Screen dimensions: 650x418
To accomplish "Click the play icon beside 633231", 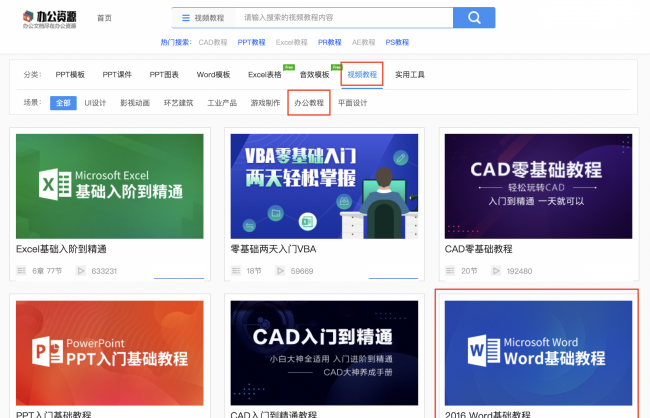I will pyautogui.click(x=81, y=271).
